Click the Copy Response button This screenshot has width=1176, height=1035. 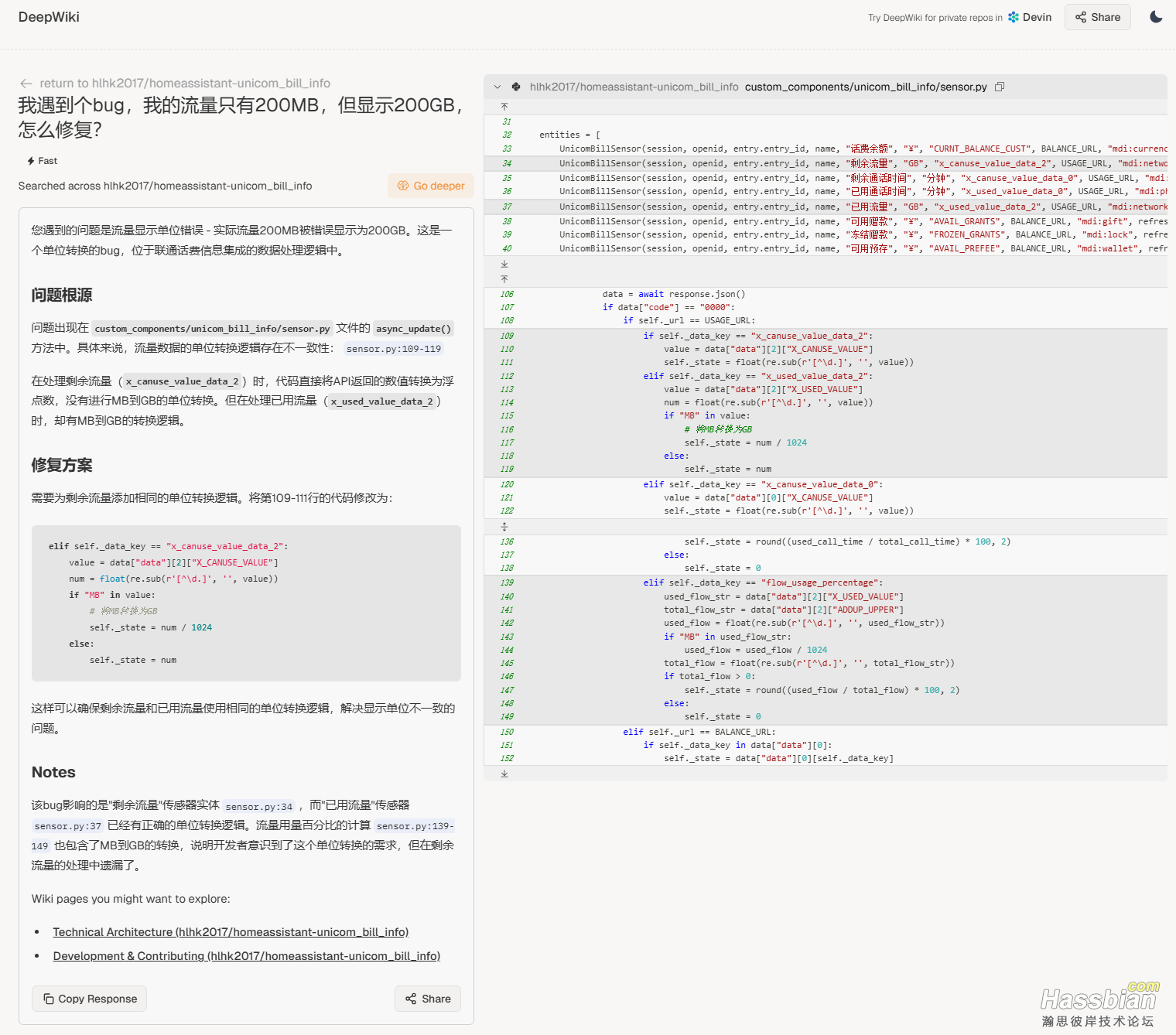click(x=90, y=999)
